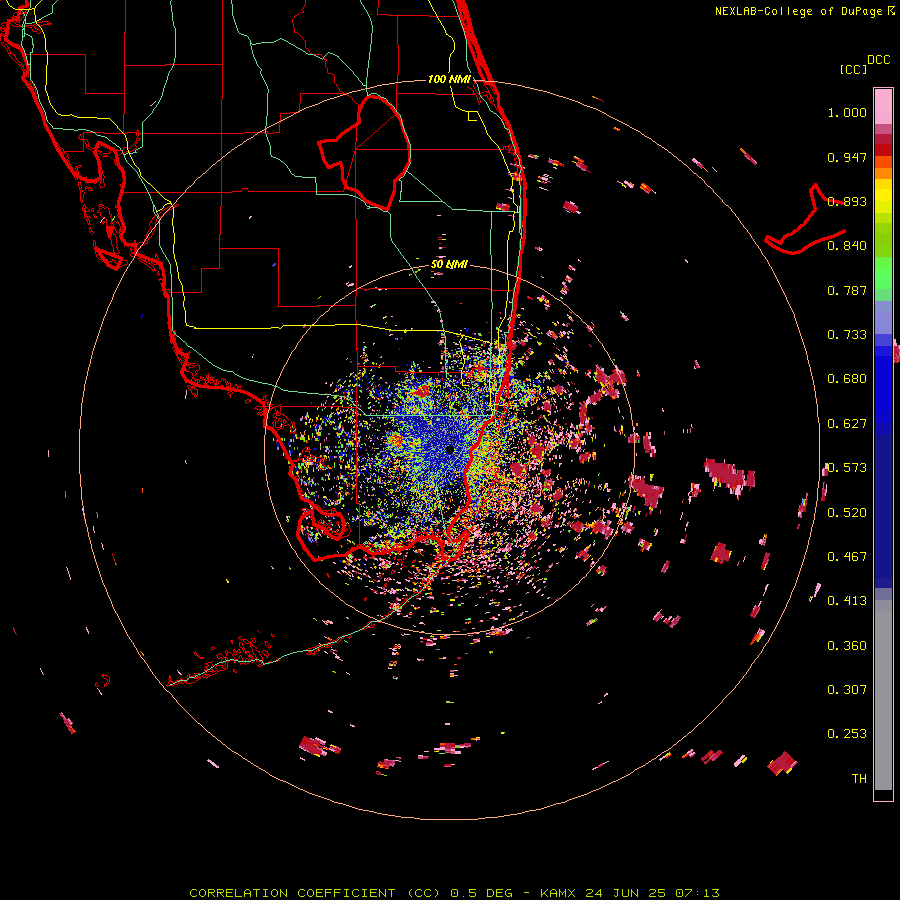Screen dimensions: 900x900
Task: Click the 0.360 legend value
Action: (847, 646)
